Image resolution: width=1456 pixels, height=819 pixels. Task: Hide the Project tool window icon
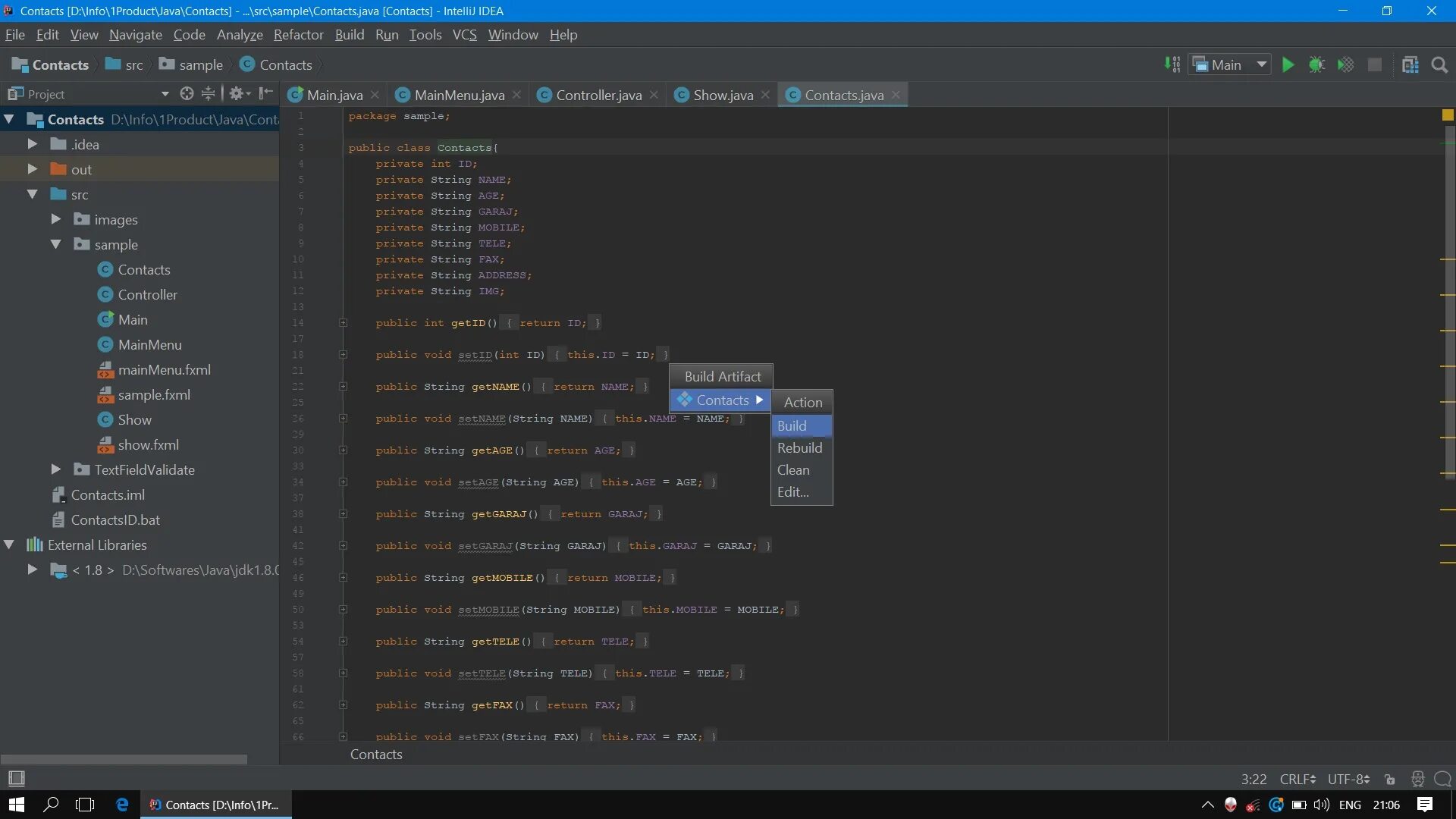pyautogui.click(x=265, y=93)
